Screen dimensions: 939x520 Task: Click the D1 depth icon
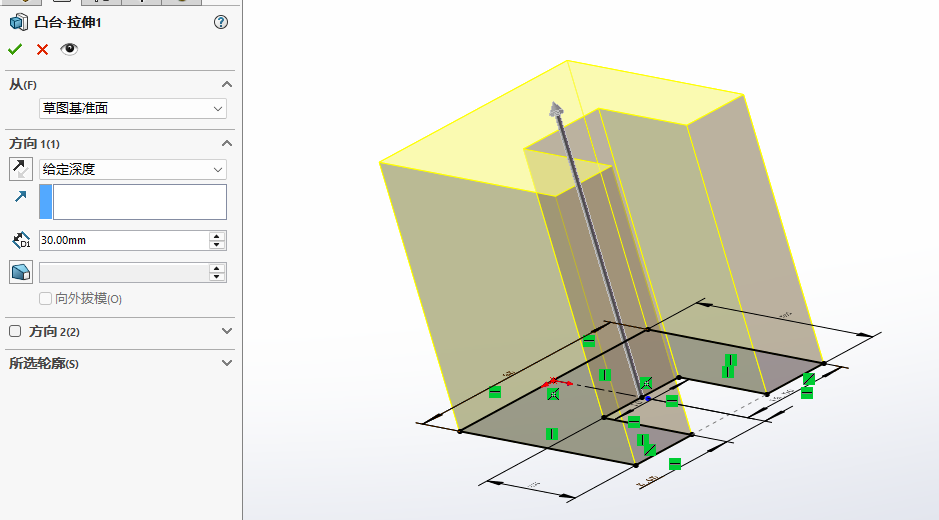pyautogui.click(x=21, y=241)
